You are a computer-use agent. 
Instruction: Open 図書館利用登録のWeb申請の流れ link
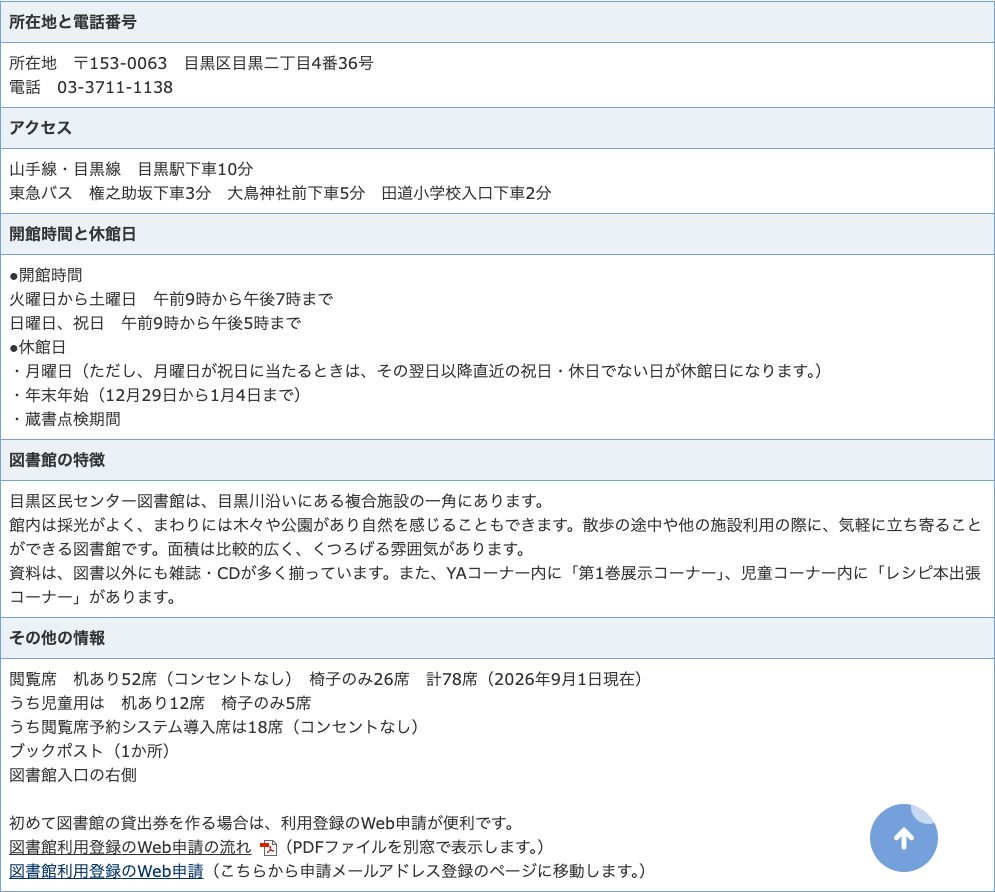click(x=130, y=847)
